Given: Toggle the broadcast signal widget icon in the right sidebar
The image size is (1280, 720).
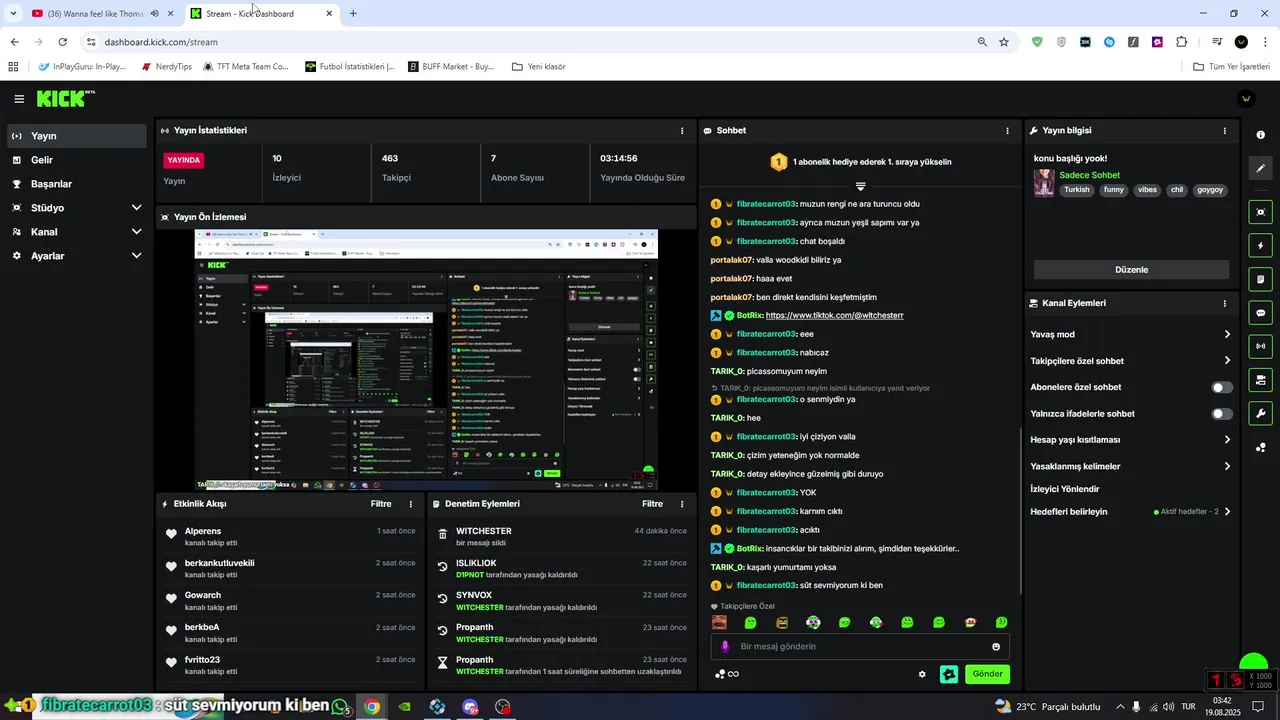Looking at the screenshot, I should point(1260,346).
